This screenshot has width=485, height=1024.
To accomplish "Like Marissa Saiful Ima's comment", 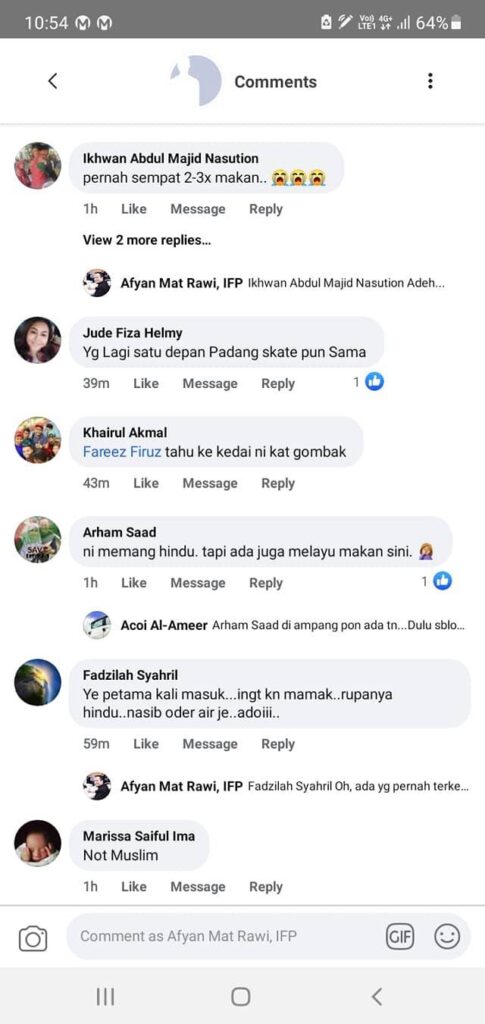I will [133, 887].
